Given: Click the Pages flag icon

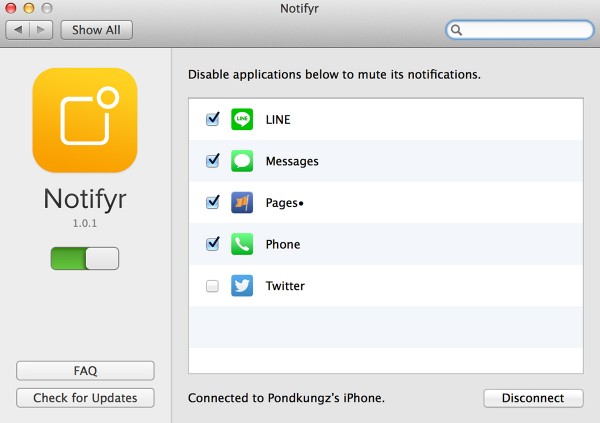Looking at the screenshot, I should point(242,203).
